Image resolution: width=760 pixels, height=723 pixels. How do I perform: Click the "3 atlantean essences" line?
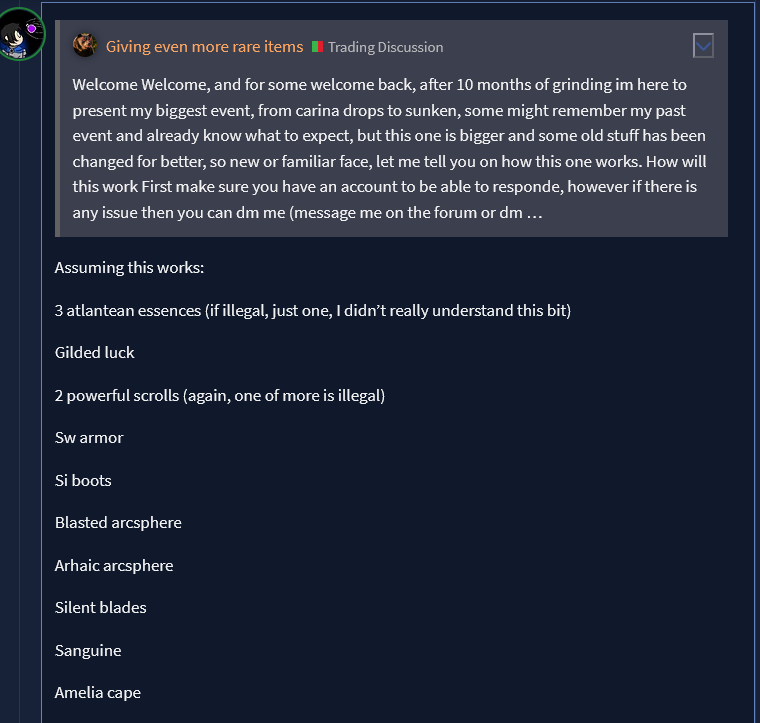(312, 310)
